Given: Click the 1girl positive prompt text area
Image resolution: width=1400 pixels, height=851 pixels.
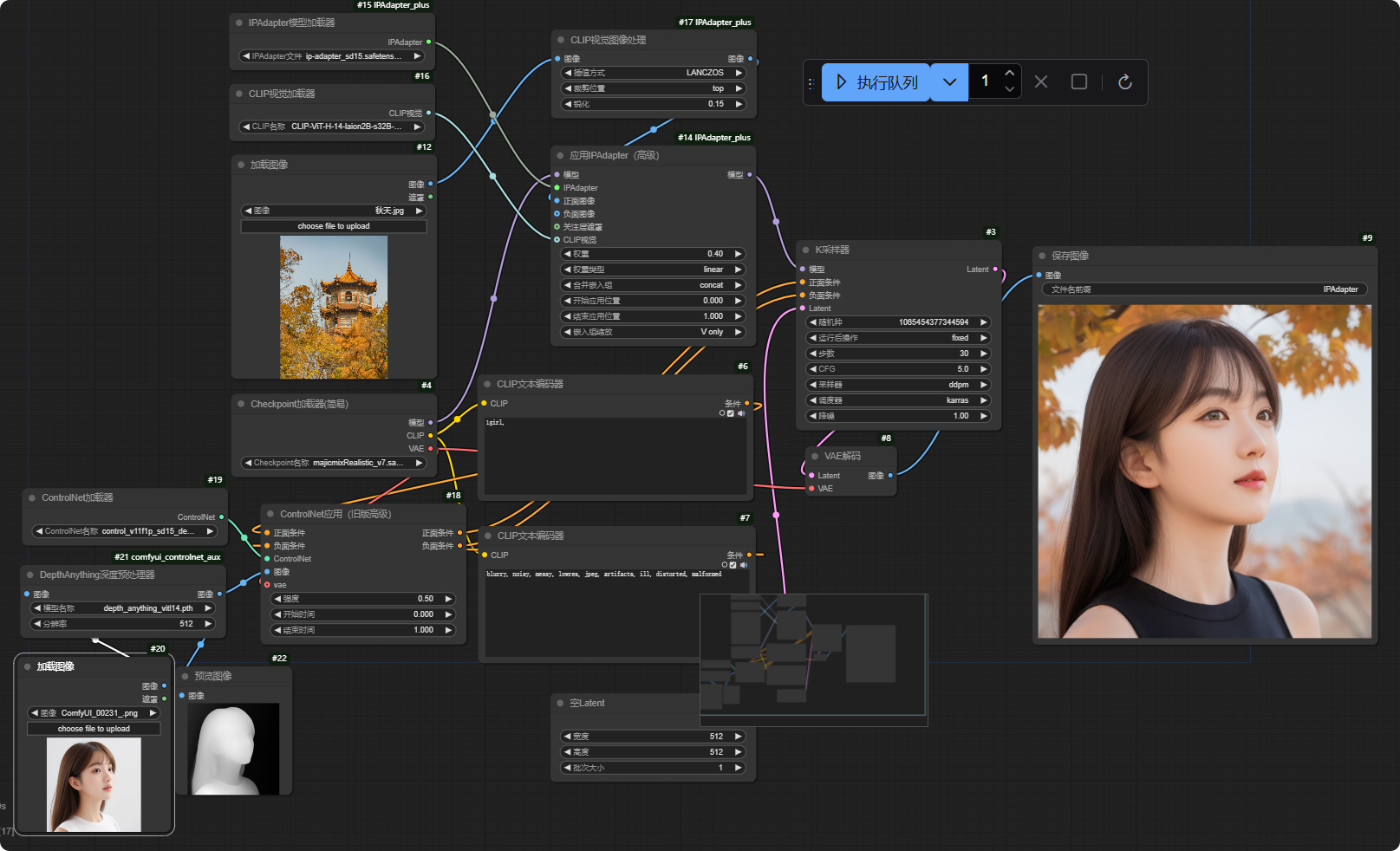Looking at the screenshot, I should [x=615, y=455].
